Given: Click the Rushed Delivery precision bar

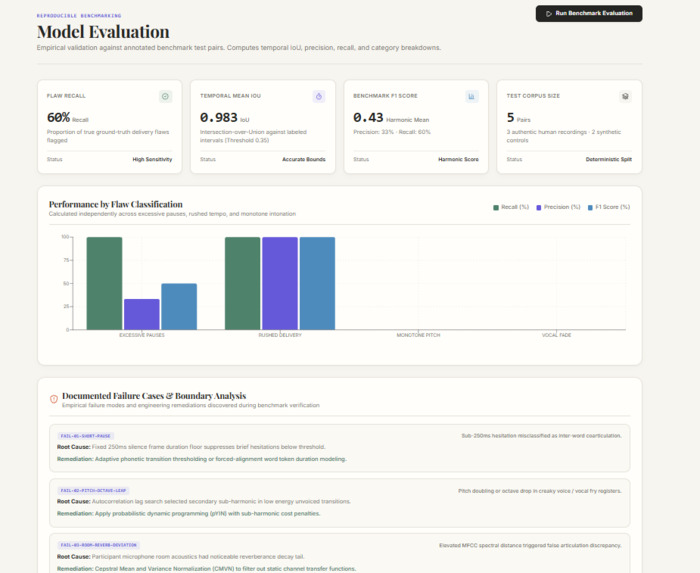Looking at the screenshot, I should (x=280, y=283).
